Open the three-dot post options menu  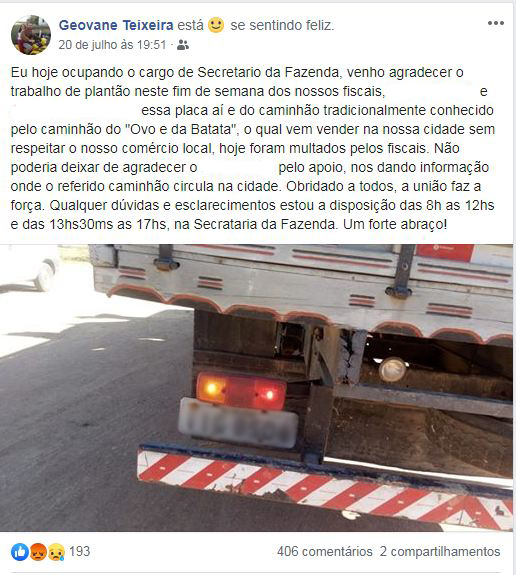(x=495, y=23)
